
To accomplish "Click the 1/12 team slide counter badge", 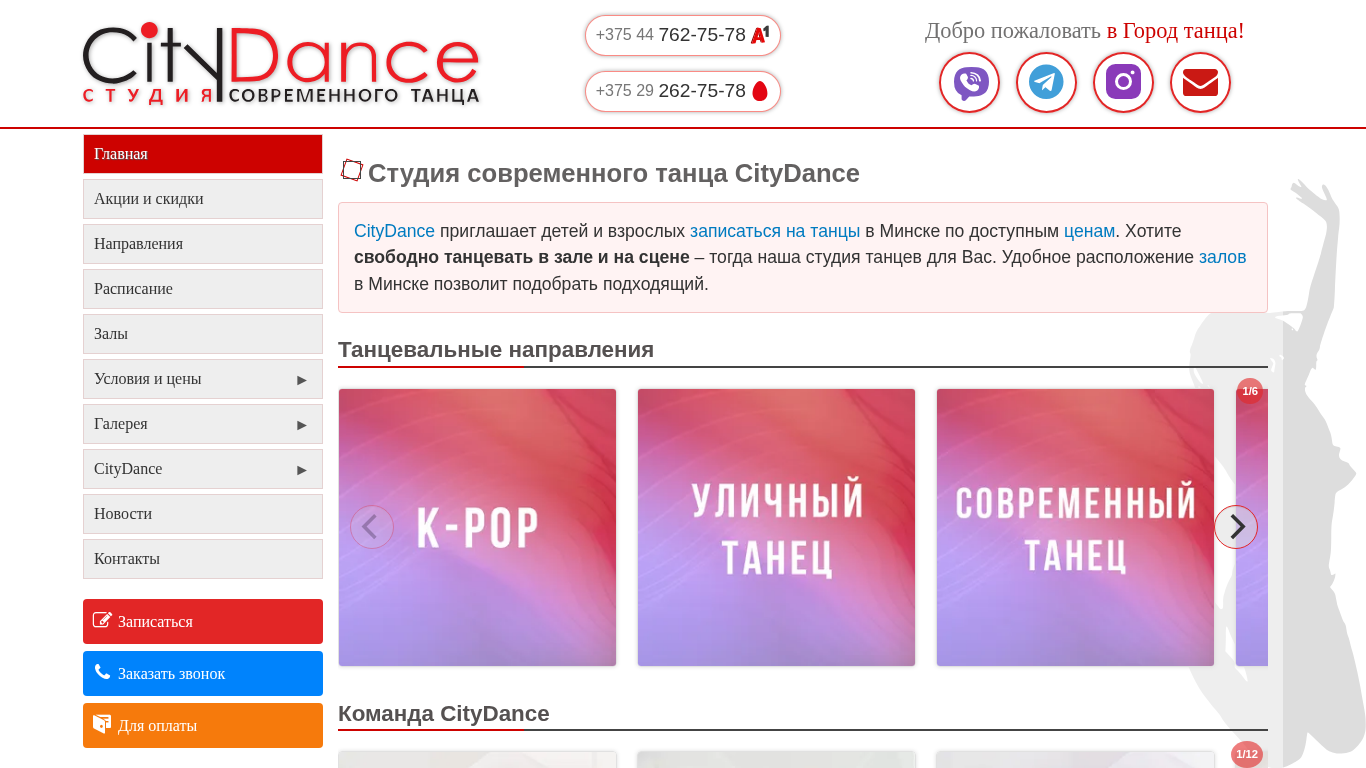I will [1247, 754].
